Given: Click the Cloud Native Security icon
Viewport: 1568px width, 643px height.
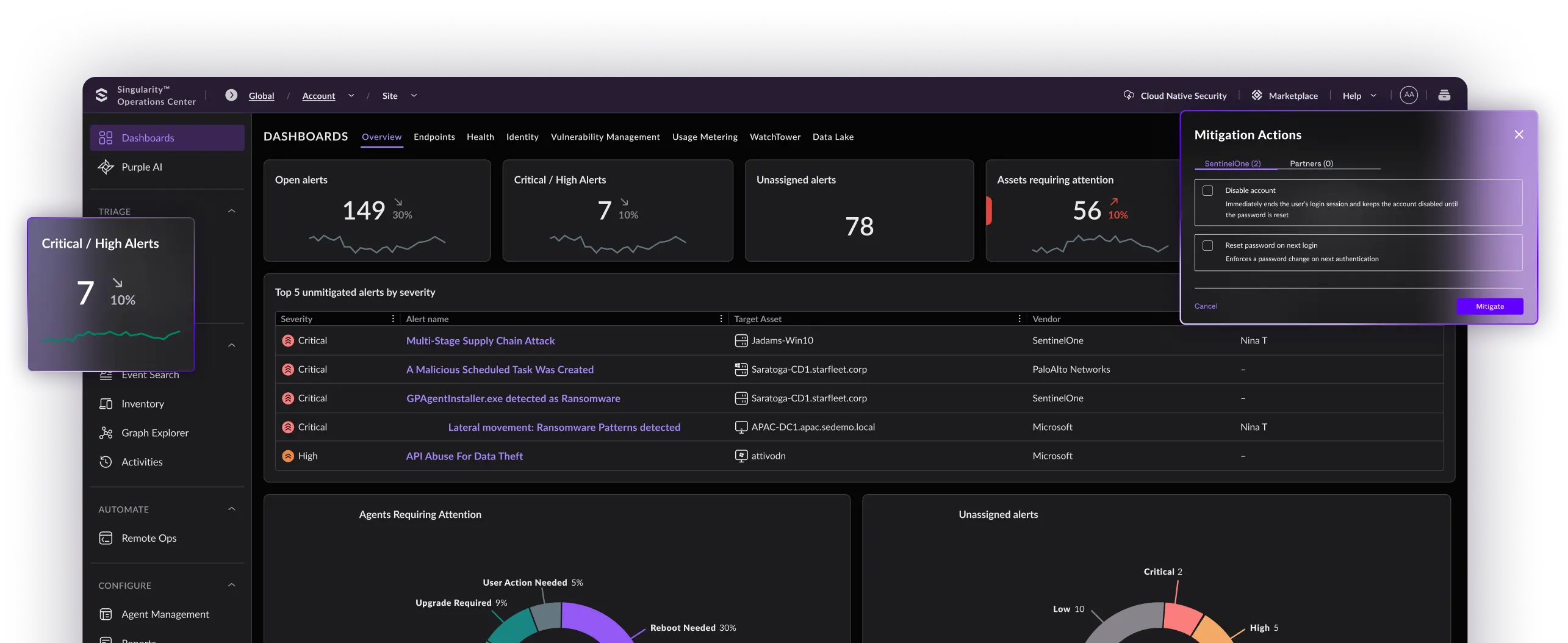Looking at the screenshot, I should (x=1129, y=95).
